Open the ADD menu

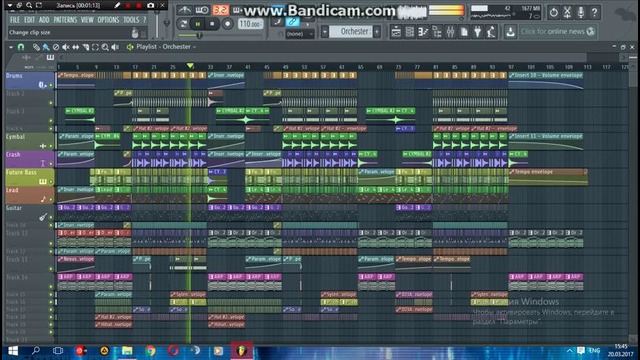coord(44,20)
